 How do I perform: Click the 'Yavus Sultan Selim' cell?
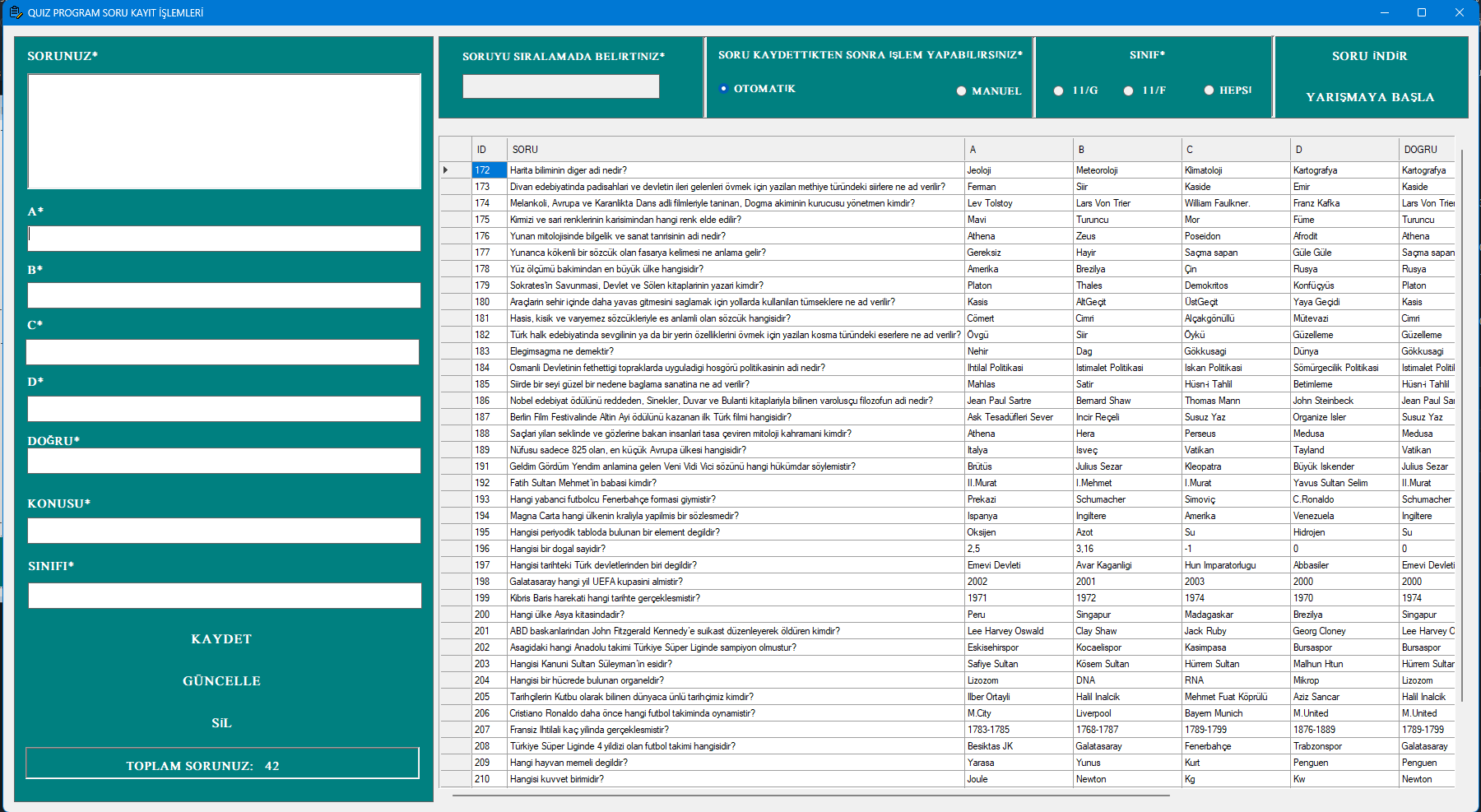[x=1344, y=483]
